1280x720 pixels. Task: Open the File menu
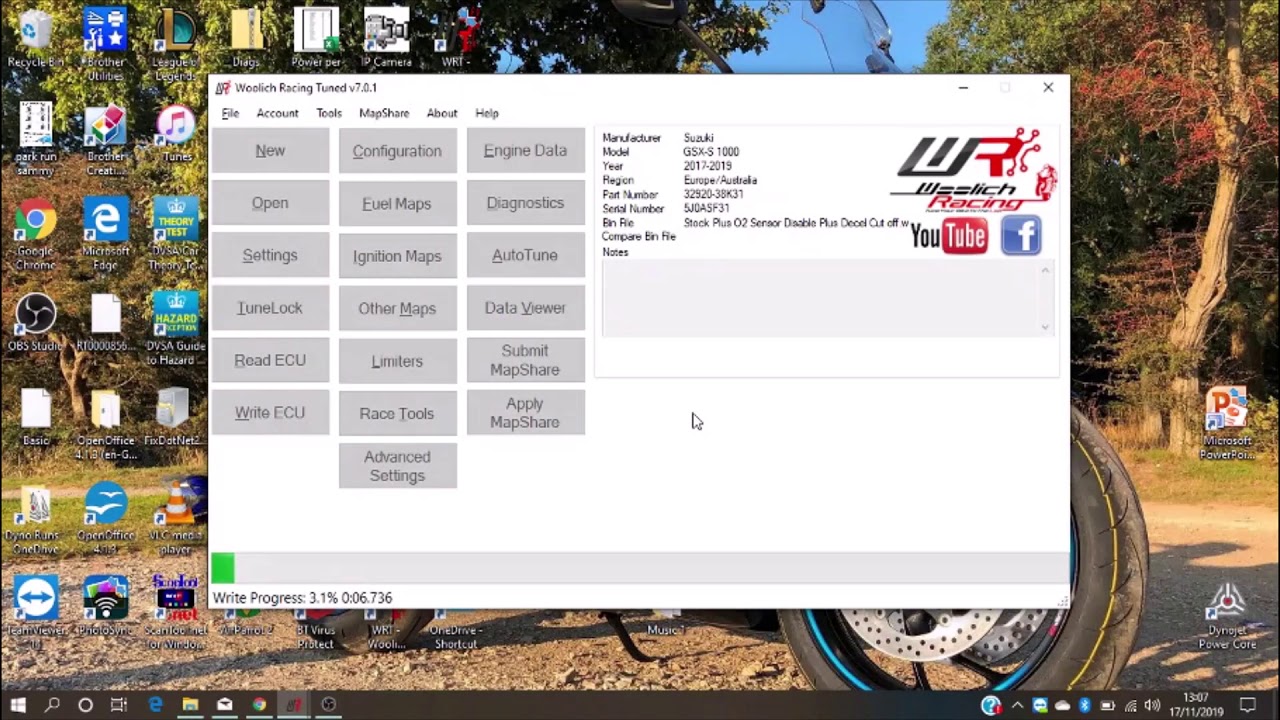[x=230, y=113]
